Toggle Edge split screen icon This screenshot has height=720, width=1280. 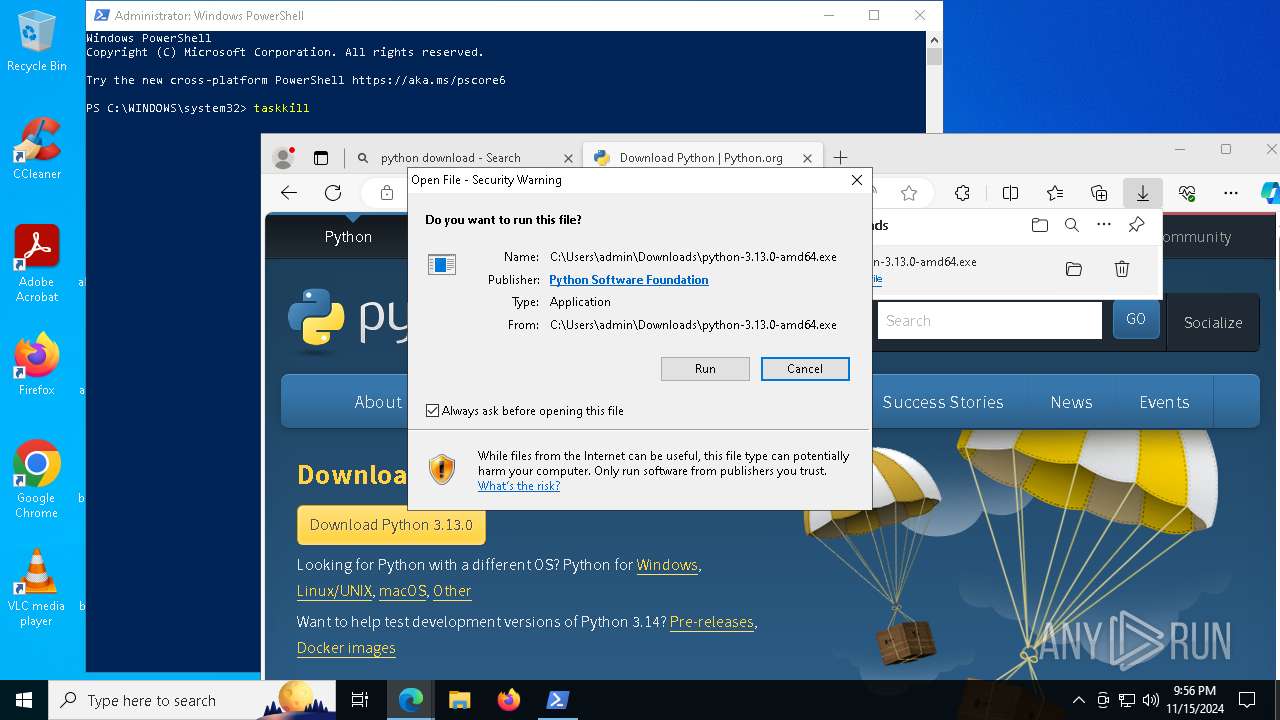tap(1011, 193)
